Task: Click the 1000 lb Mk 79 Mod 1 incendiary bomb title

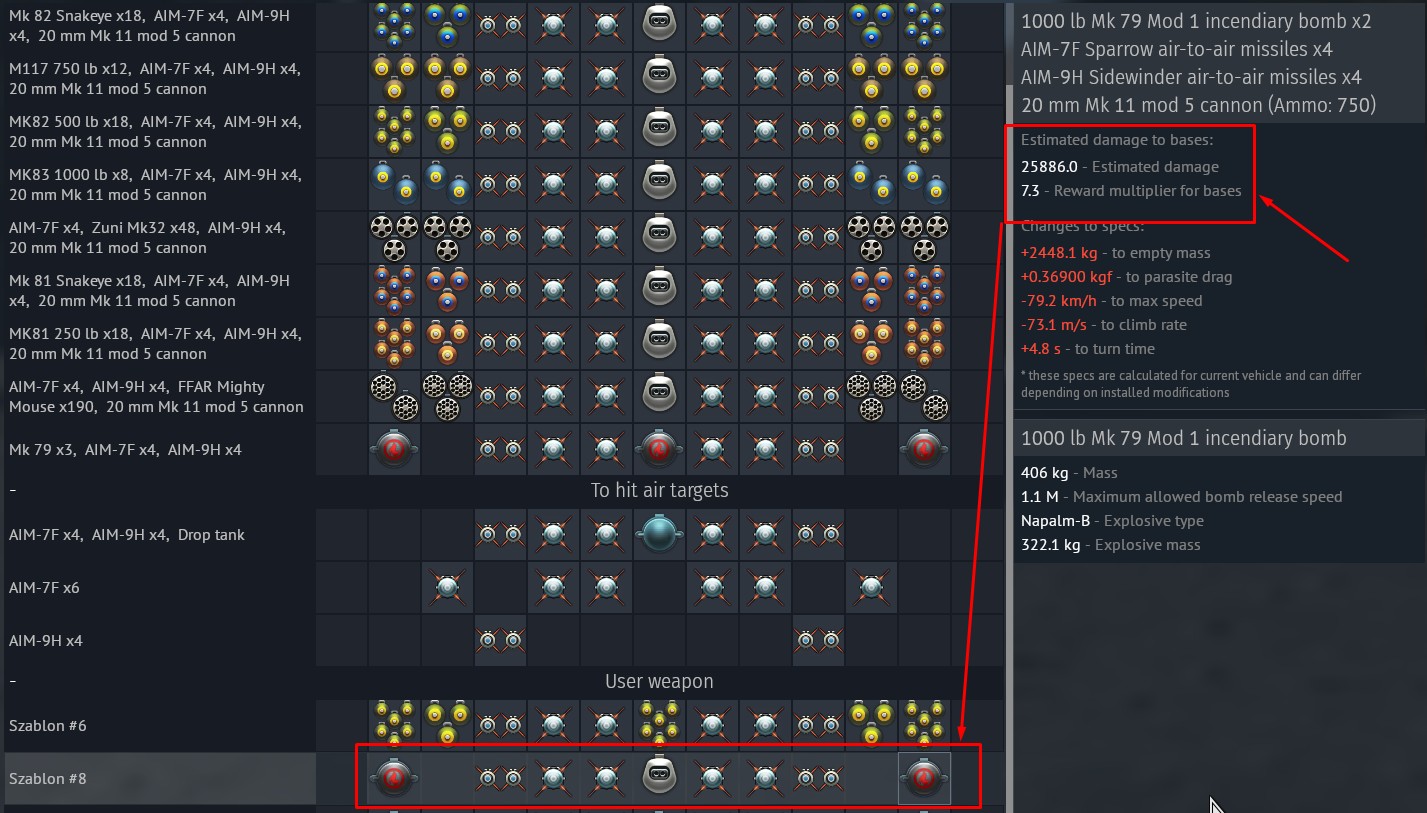Action: pos(1183,438)
